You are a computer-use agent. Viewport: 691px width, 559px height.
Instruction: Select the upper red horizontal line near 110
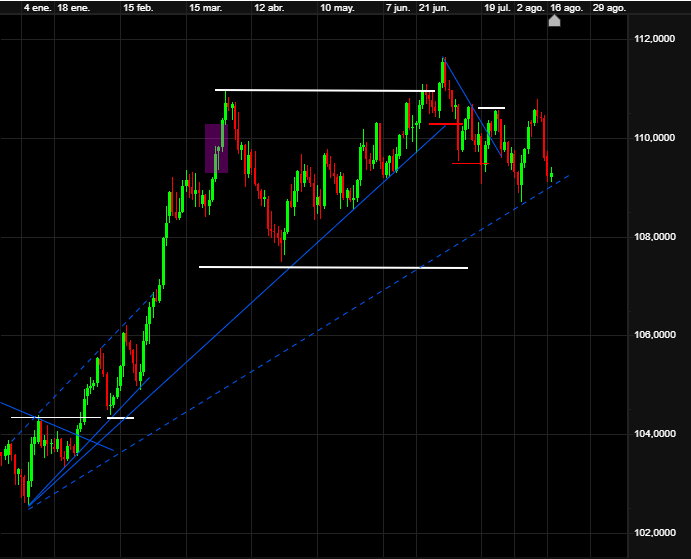pos(446,124)
